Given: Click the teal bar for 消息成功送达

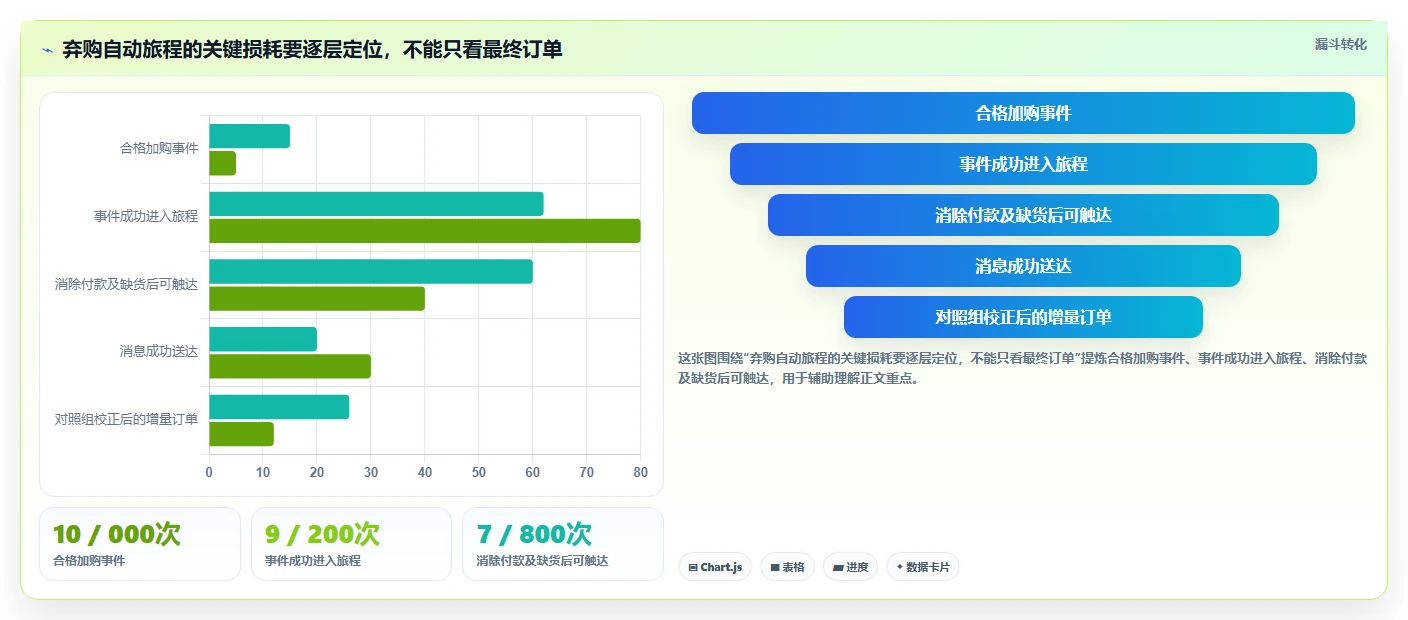Looking at the screenshot, I should [263, 339].
